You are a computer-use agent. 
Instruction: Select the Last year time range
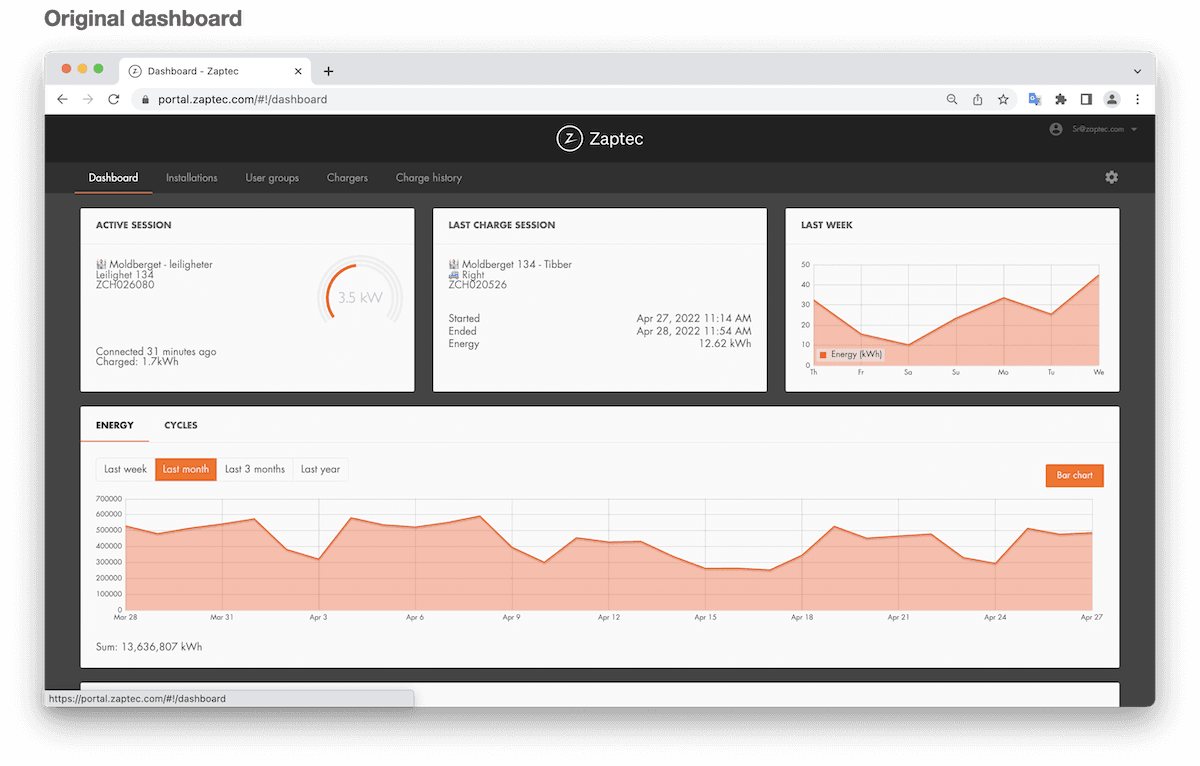(320, 469)
